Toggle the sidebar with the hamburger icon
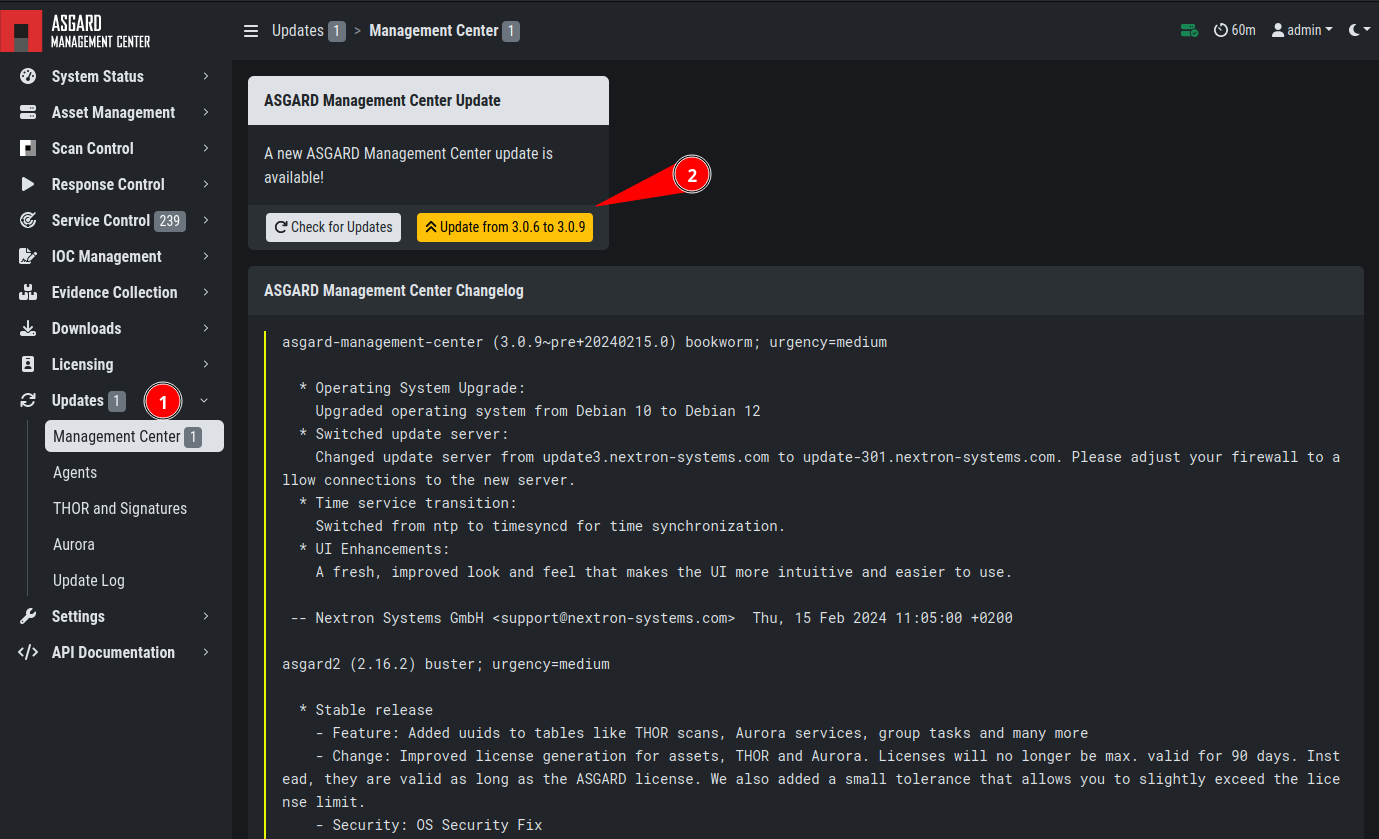Viewport: 1379px width, 839px height. [251, 31]
